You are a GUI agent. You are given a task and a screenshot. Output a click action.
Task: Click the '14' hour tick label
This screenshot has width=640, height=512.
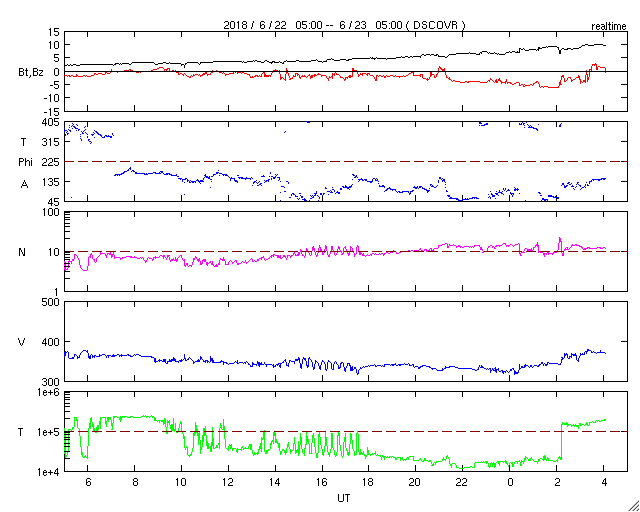tap(275, 482)
